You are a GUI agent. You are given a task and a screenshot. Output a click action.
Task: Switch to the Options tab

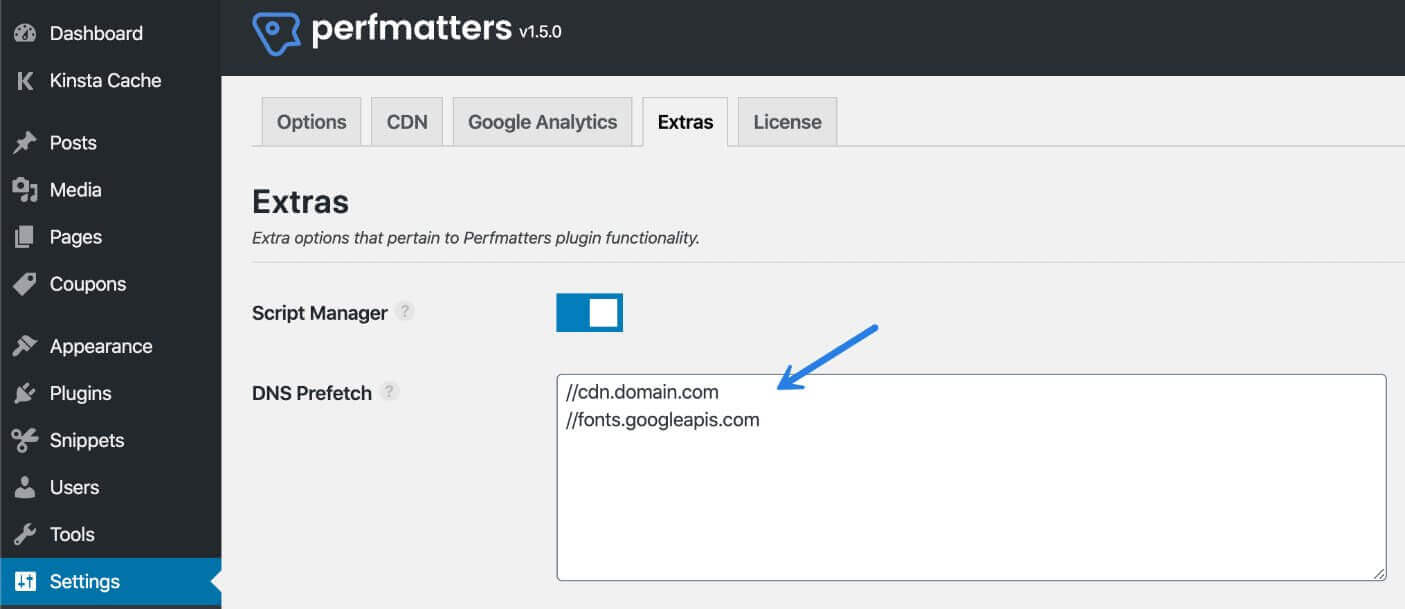pyautogui.click(x=310, y=121)
